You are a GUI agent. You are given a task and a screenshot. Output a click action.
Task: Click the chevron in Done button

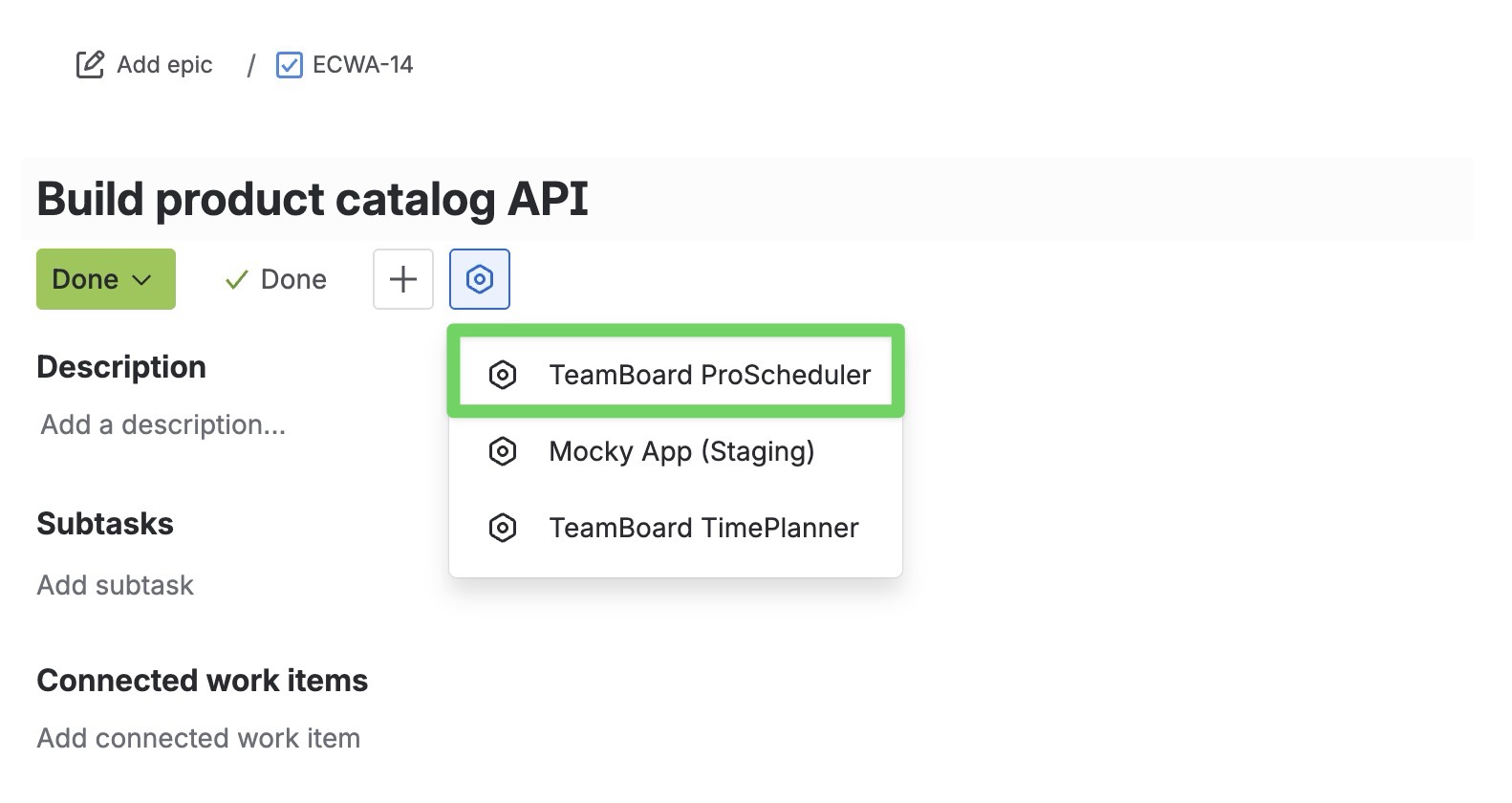(141, 280)
